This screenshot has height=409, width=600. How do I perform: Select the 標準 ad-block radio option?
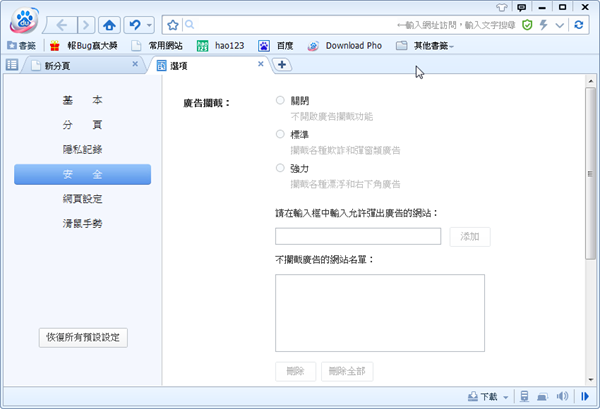(x=280, y=134)
